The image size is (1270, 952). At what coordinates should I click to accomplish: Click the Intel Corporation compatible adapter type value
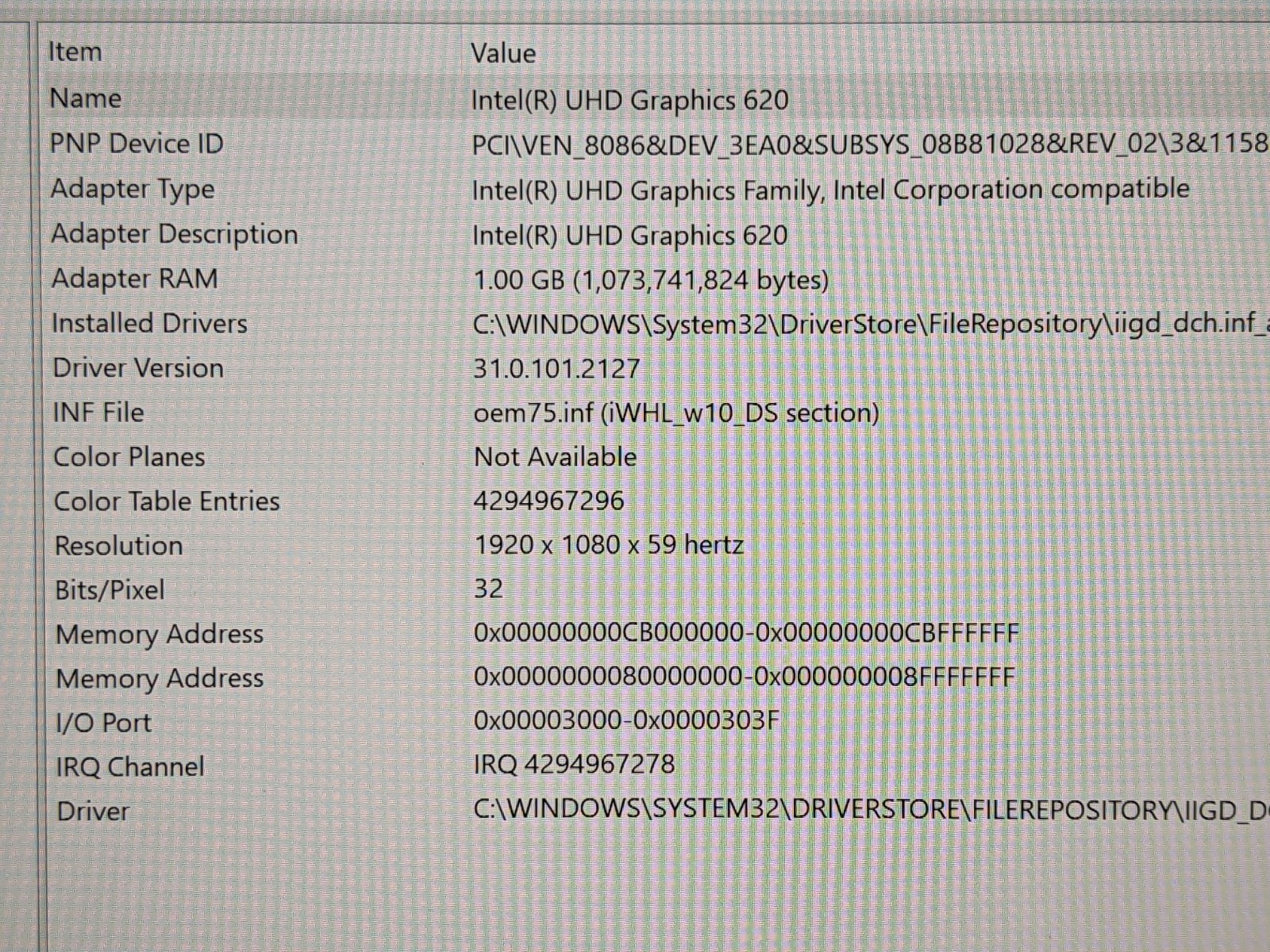tap(830, 190)
